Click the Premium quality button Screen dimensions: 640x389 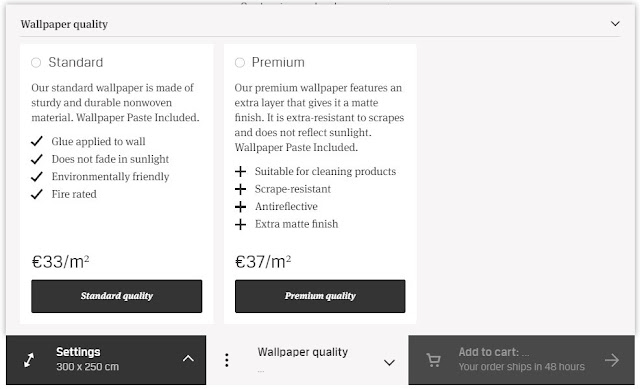coord(320,296)
